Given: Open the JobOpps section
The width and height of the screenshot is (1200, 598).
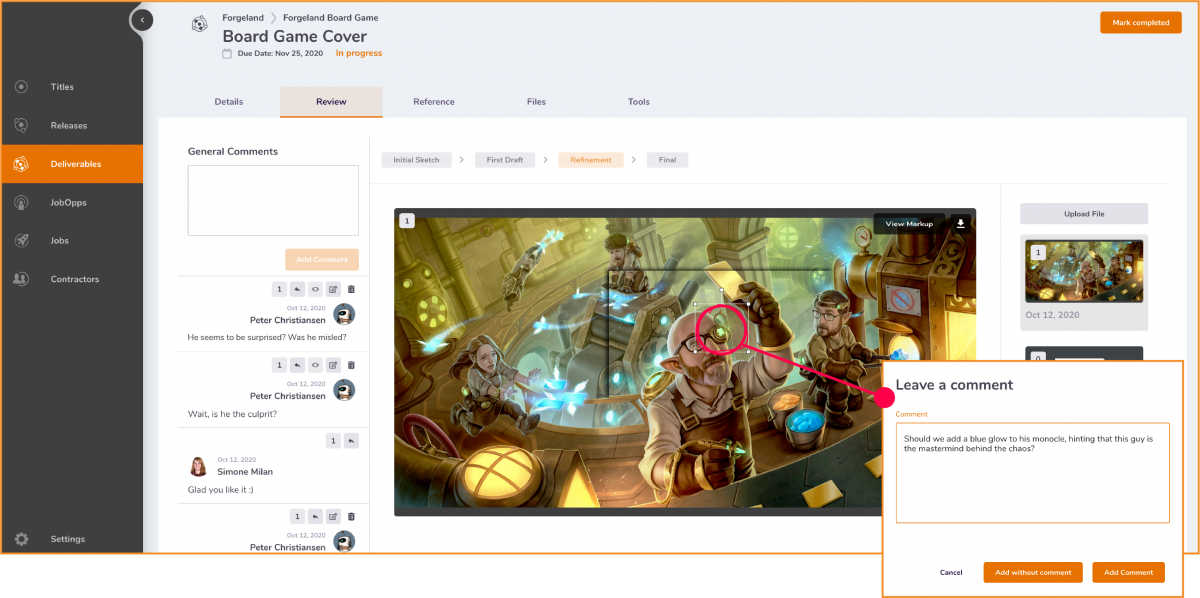Looking at the screenshot, I should pyautogui.click(x=68, y=203).
